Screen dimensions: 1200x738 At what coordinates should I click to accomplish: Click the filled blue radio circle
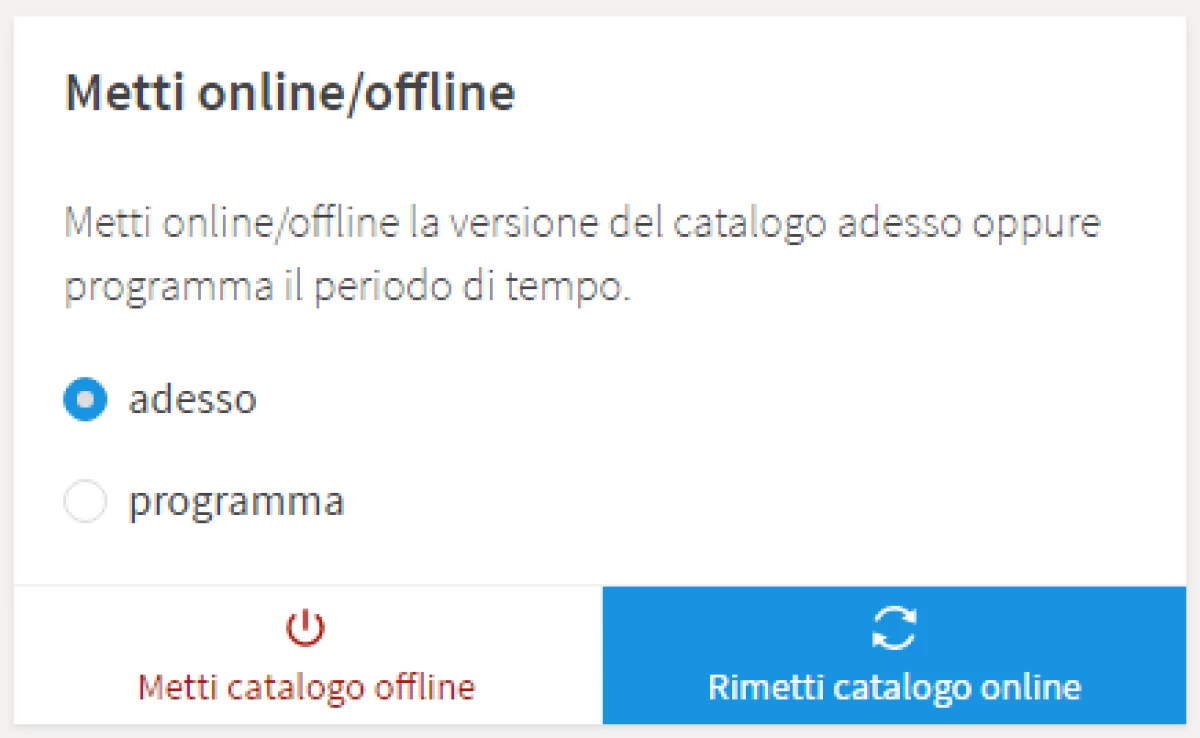click(x=85, y=400)
